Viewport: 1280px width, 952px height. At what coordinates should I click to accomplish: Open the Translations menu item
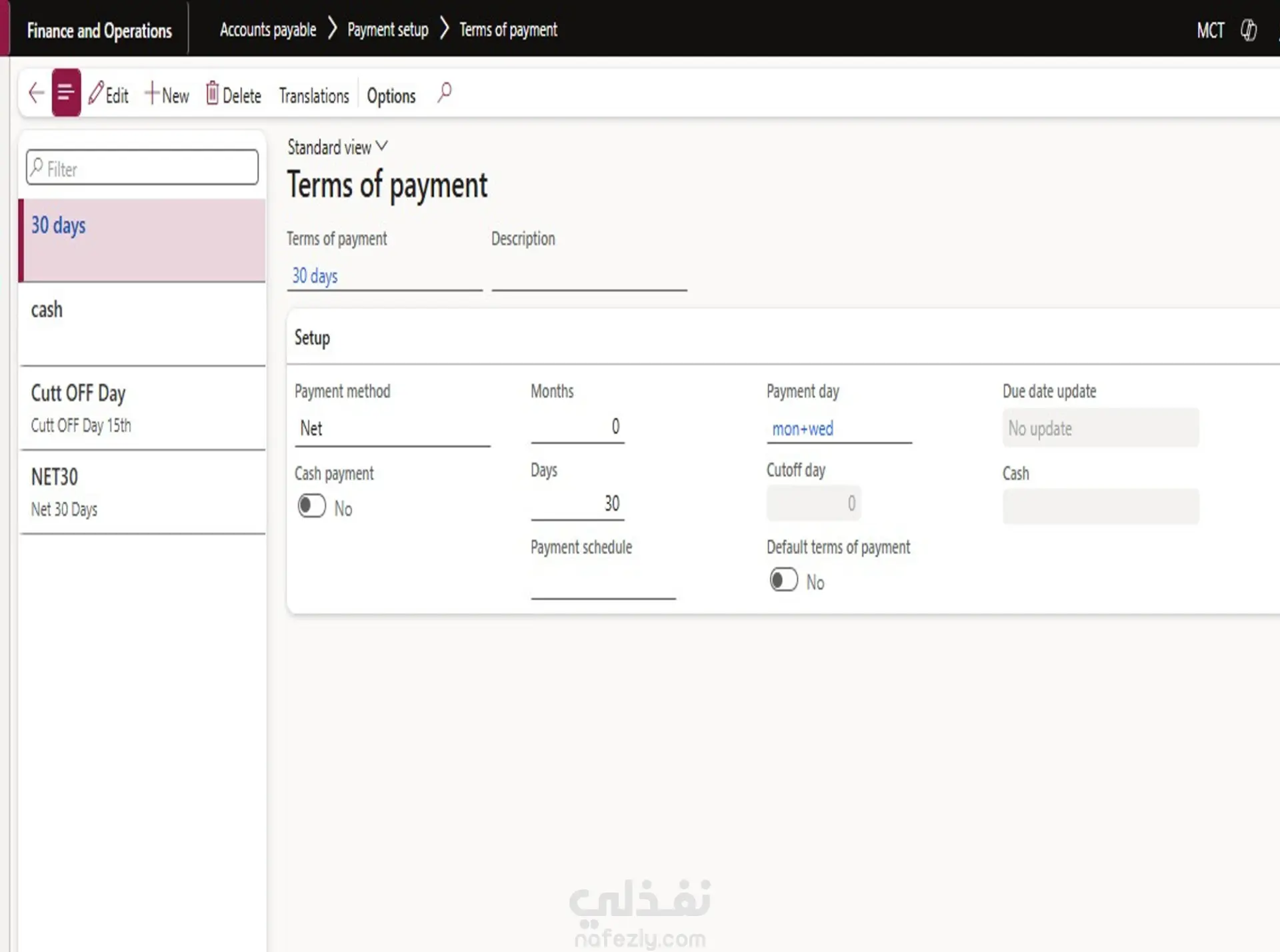(313, 96)
